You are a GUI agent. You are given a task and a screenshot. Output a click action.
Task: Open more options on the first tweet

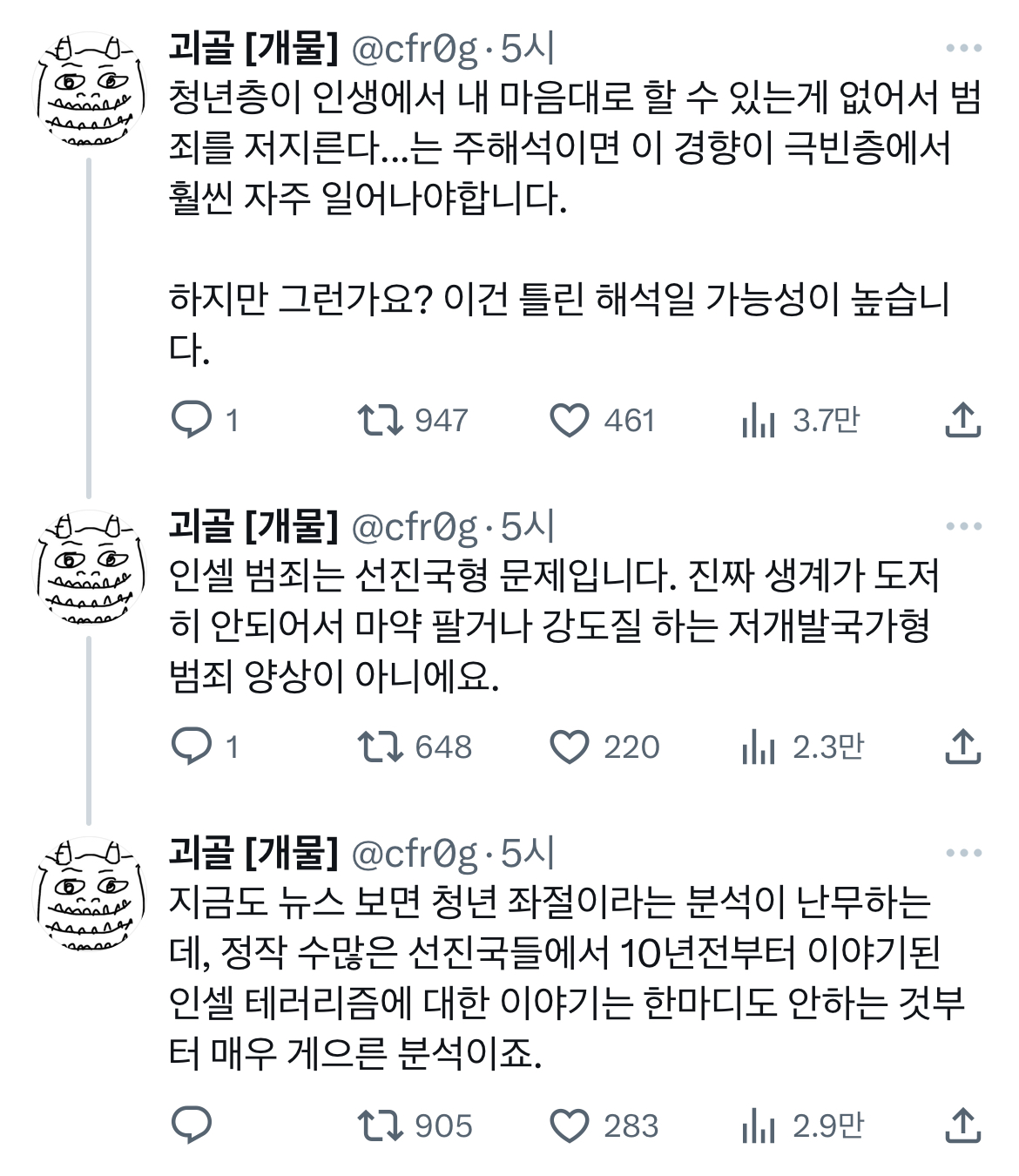(x=963, y=49)
